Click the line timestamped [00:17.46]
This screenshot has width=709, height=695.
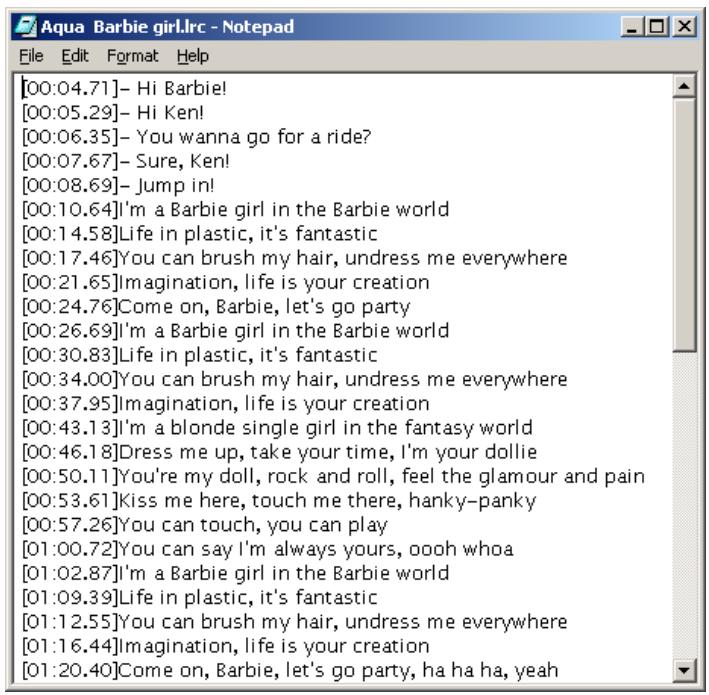pyautogui.click(x=295, y=258)
